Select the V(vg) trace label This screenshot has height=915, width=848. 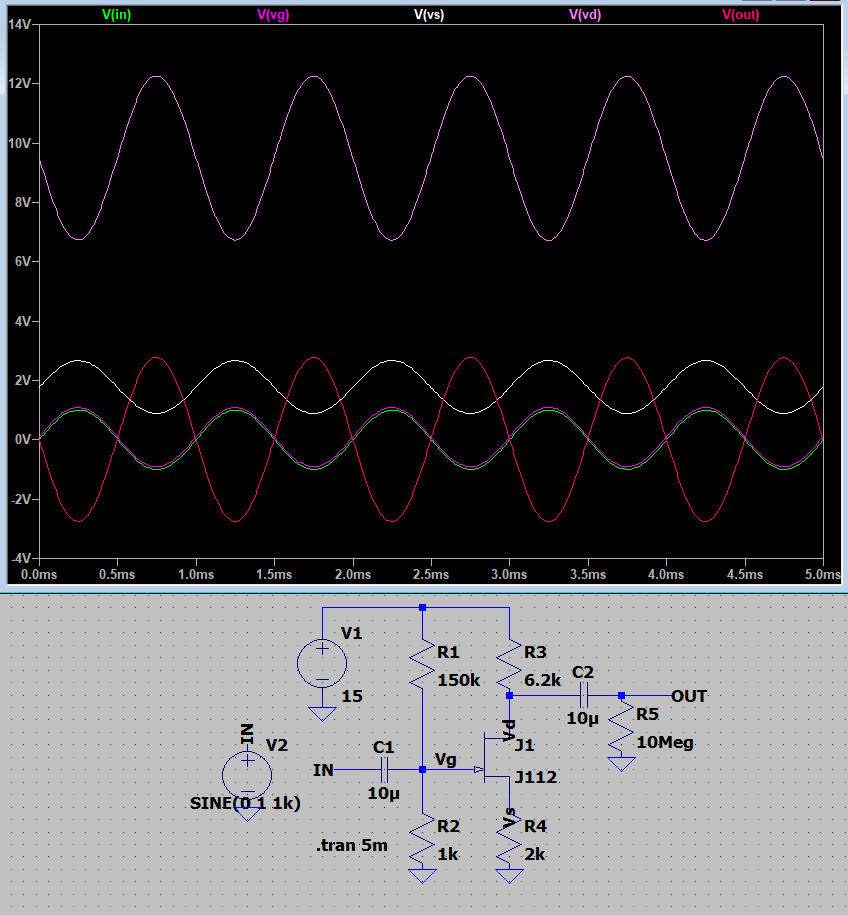tap(273, 14)
